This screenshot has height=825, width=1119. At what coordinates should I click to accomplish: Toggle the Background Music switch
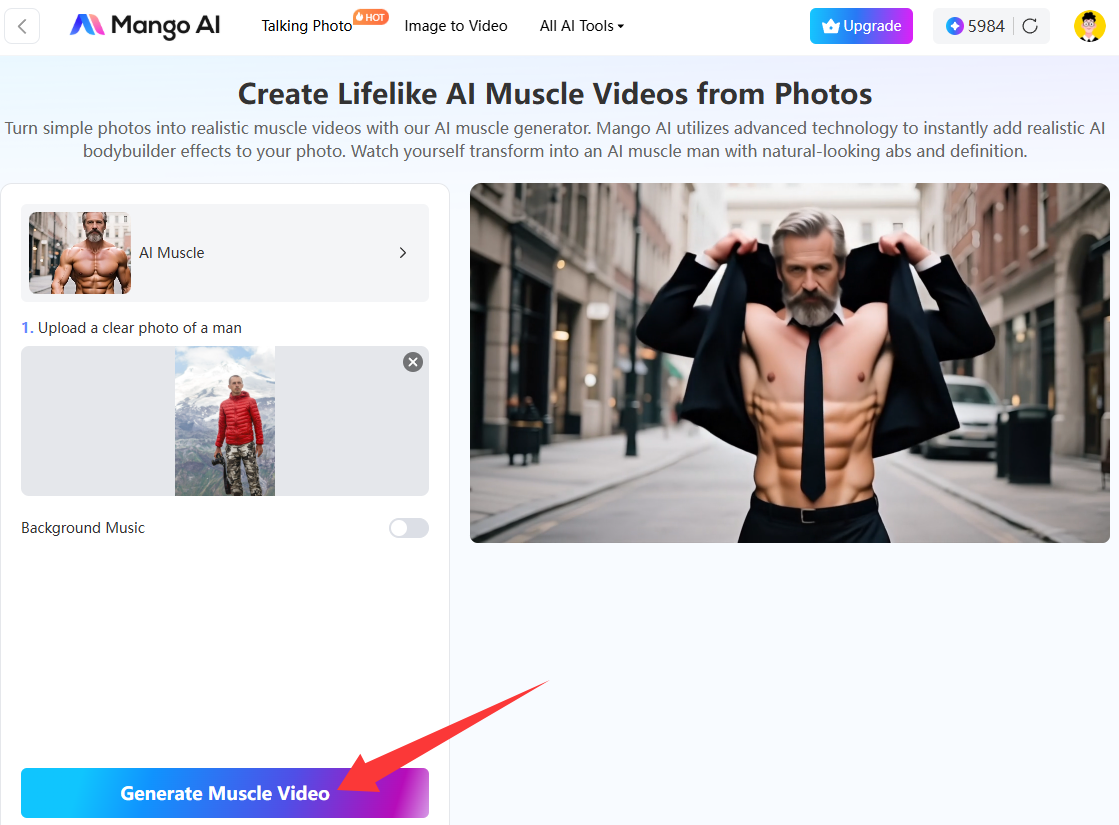[408, 528]
